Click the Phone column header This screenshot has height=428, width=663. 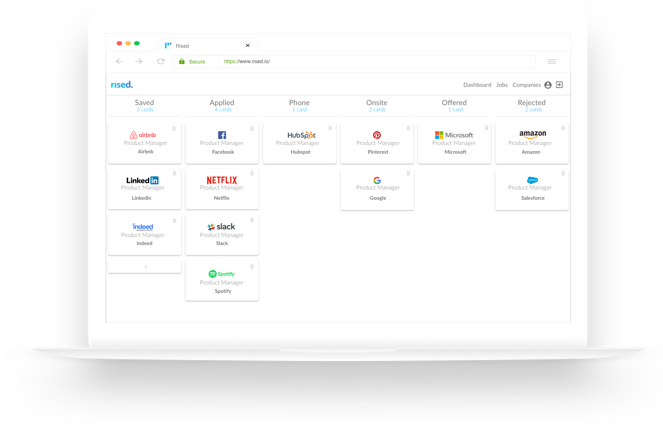(x=299, y=102)
